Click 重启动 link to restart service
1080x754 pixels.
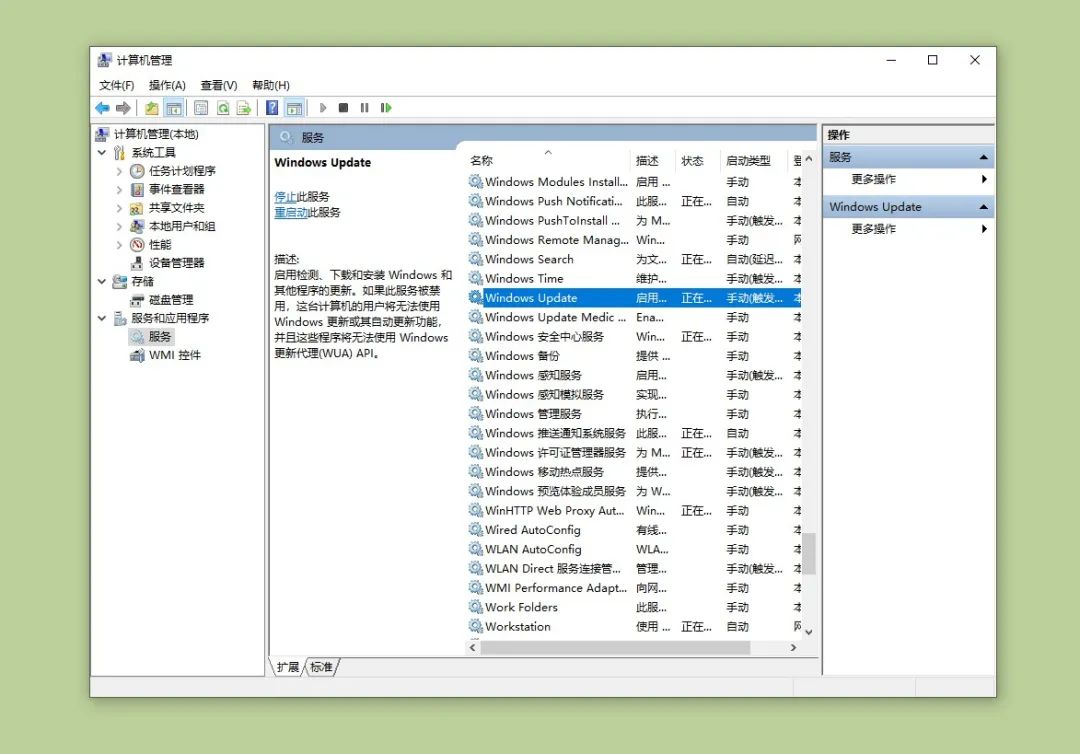point(291,213)
